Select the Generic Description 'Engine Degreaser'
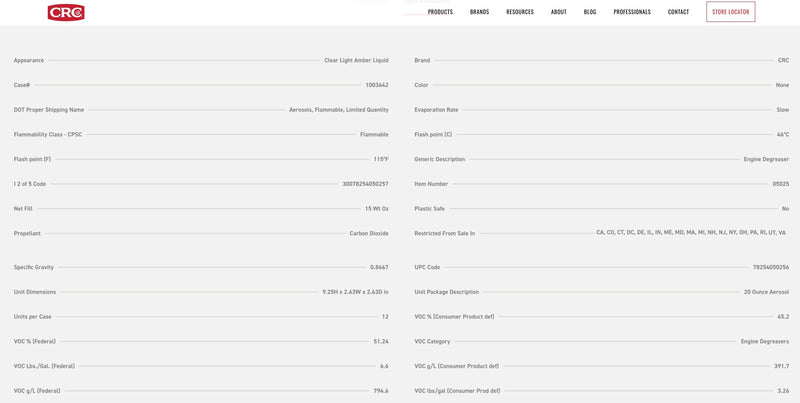 [x=766, y=159]
